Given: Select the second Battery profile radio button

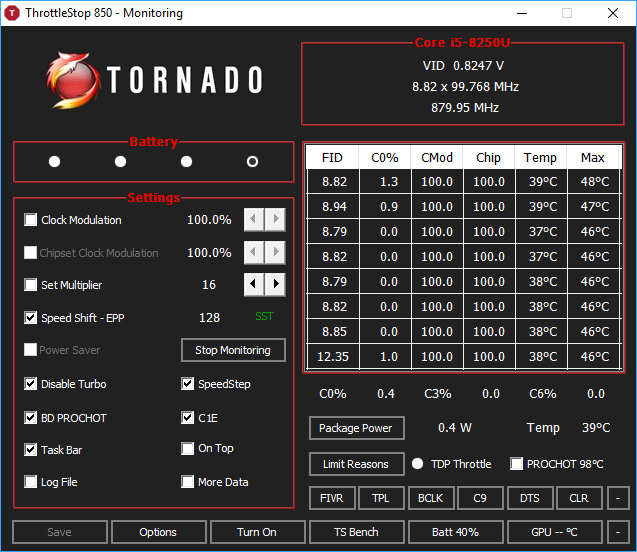Looking at the screenshot, I should pyautogui.click(x=120, y=162).
